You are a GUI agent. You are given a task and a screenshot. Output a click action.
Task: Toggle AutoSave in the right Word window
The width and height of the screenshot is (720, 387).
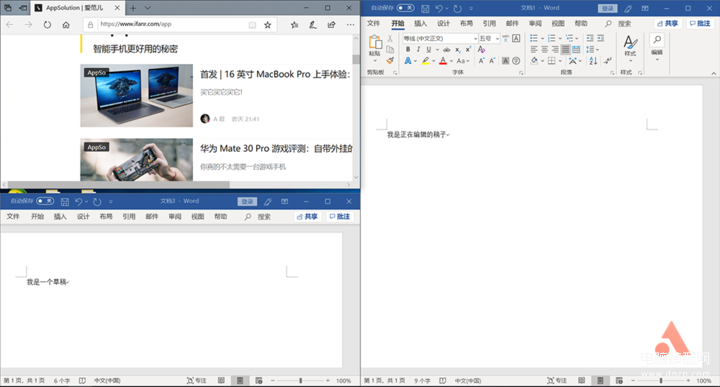405,8
